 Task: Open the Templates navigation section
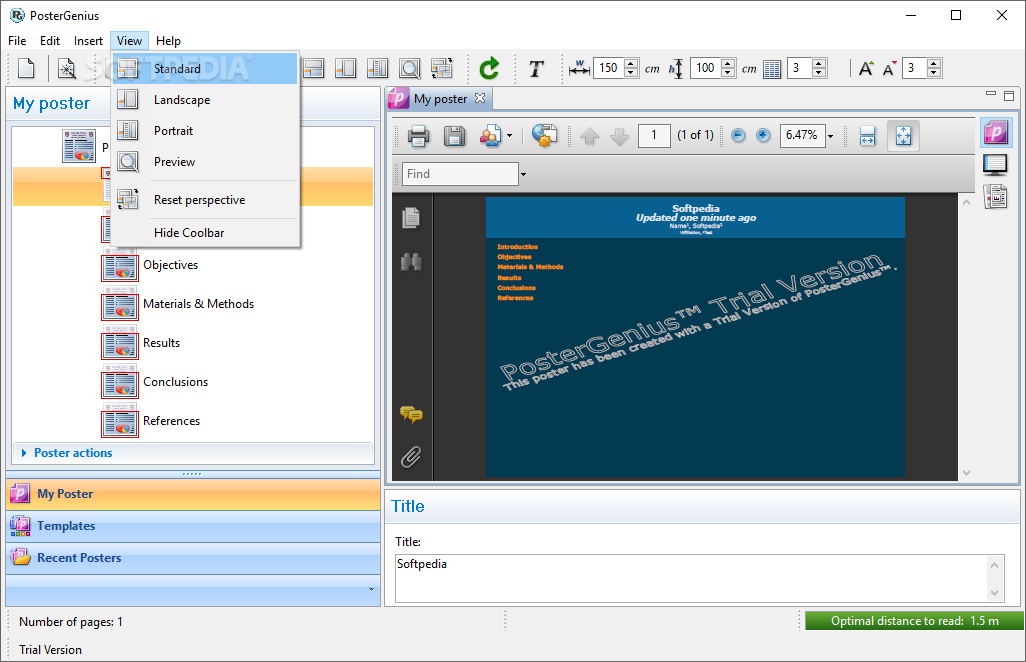pyautogui.click(x=193, y=526)
